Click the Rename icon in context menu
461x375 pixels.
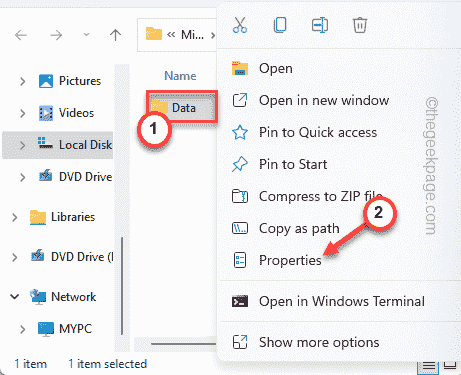[x=320, y=25]
